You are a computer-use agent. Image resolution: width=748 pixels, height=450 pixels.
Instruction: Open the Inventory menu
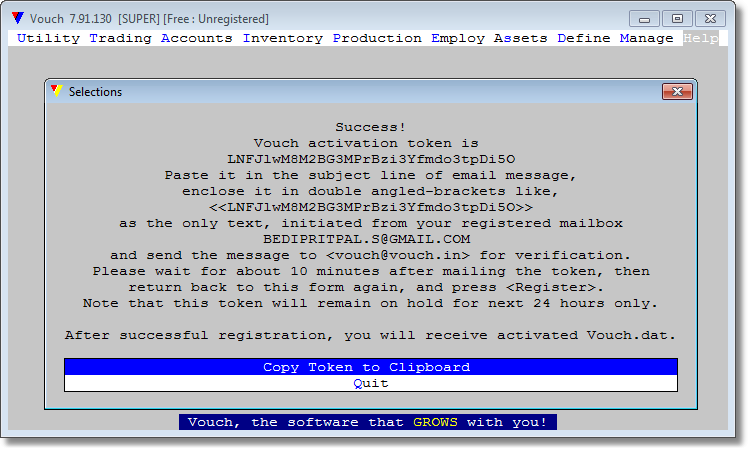pos(282,38)
